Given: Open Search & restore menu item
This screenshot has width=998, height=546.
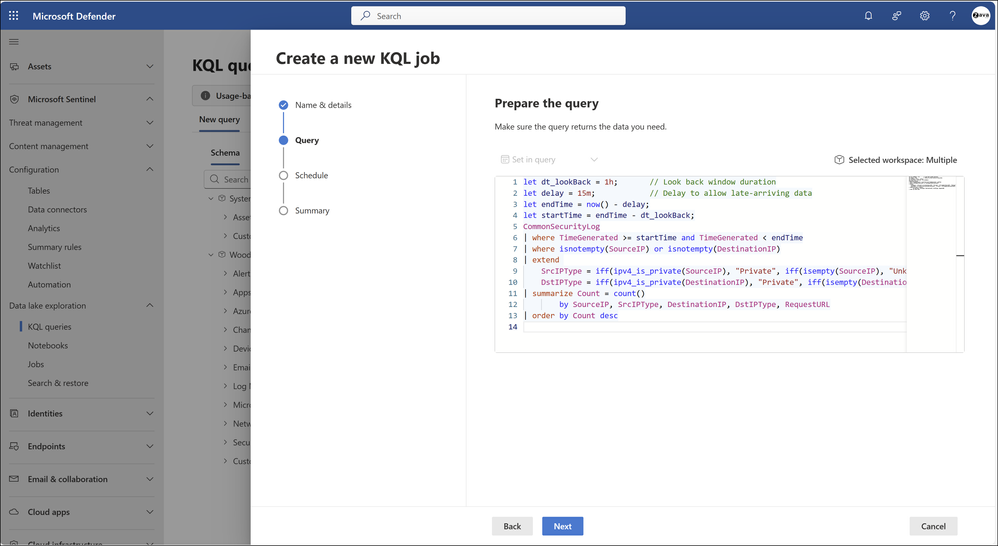Looking at the screenshot, I should click(58, 383).
